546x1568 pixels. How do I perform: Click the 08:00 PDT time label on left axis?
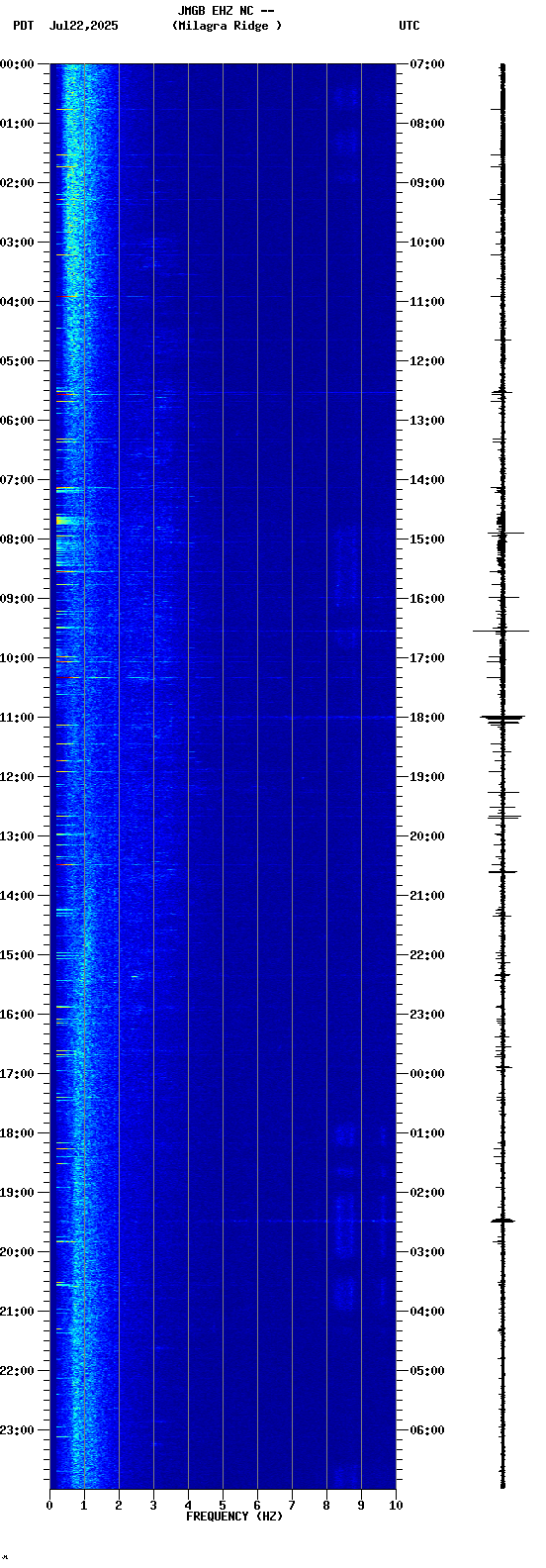[17, 539]
